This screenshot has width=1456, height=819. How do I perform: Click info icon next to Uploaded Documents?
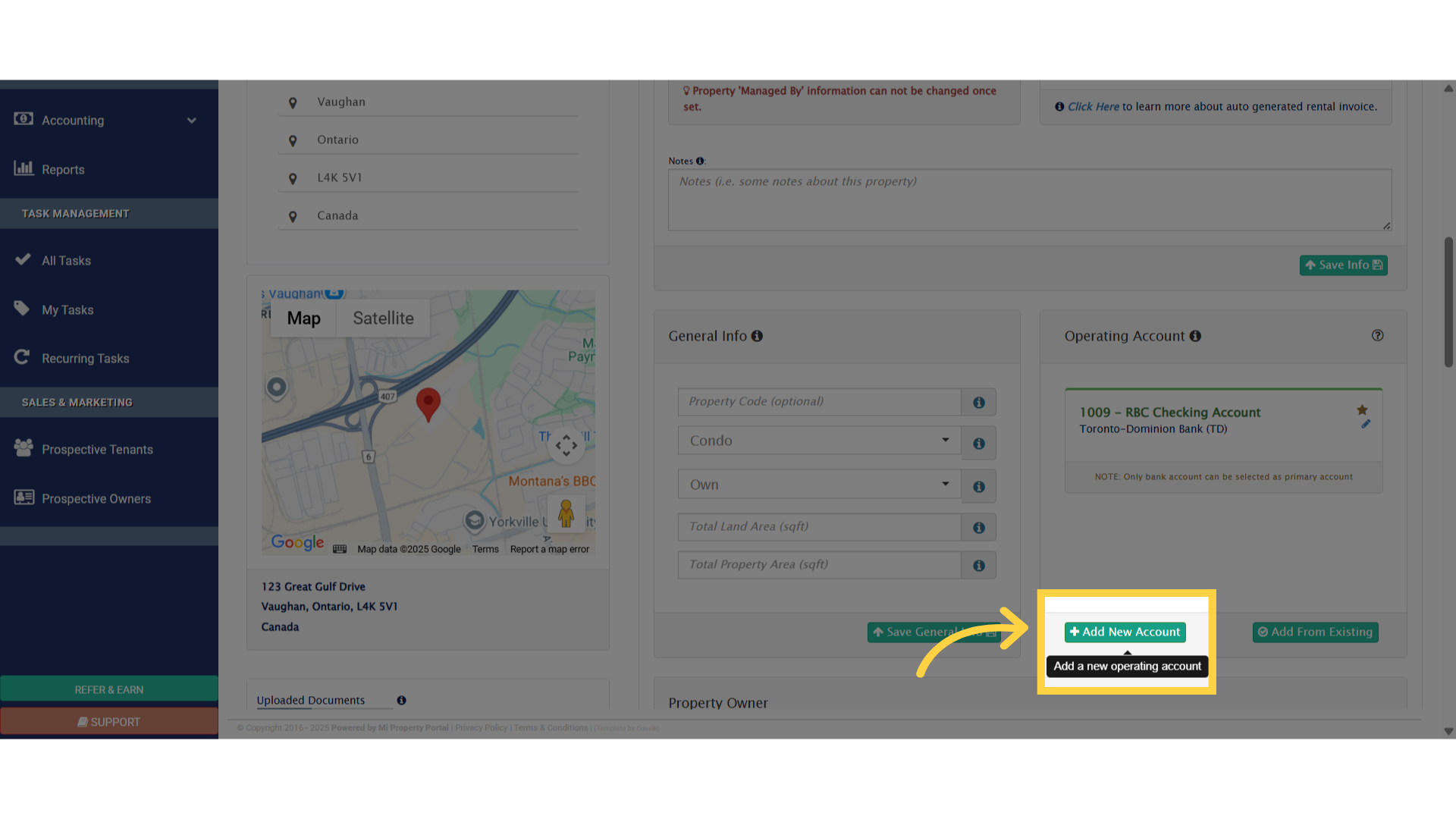pyautogui.click(x=401, y=701)
